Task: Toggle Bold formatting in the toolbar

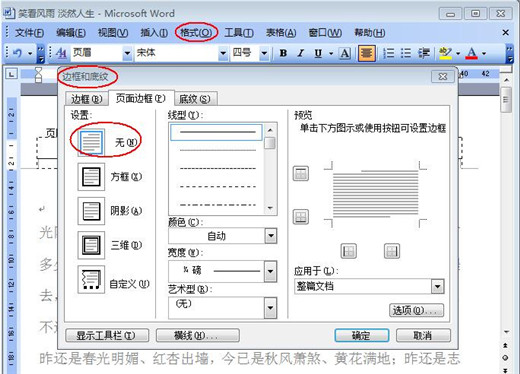Action: 283,53
